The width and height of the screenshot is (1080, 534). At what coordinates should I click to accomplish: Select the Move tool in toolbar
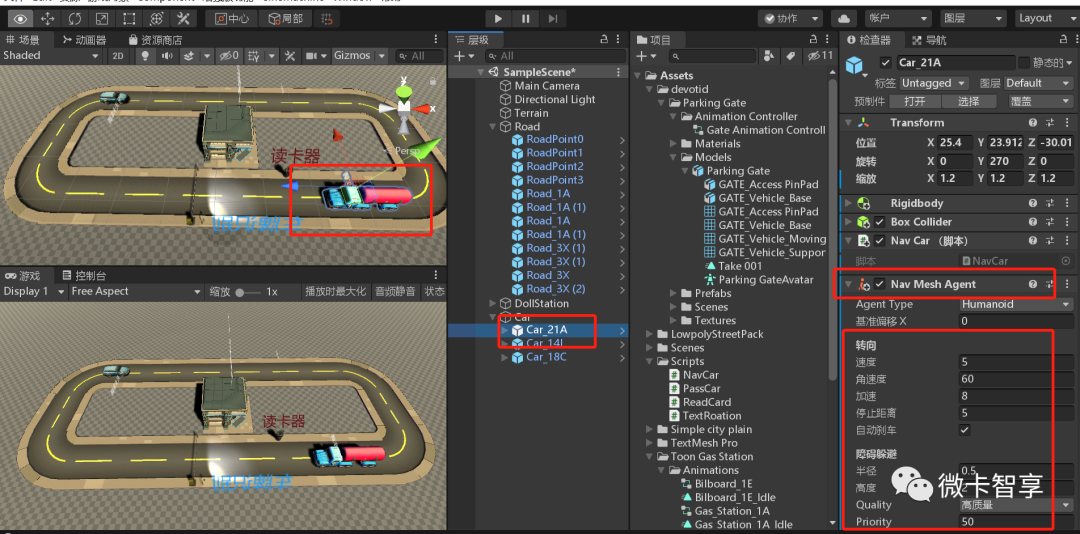[x=48, y=18]
